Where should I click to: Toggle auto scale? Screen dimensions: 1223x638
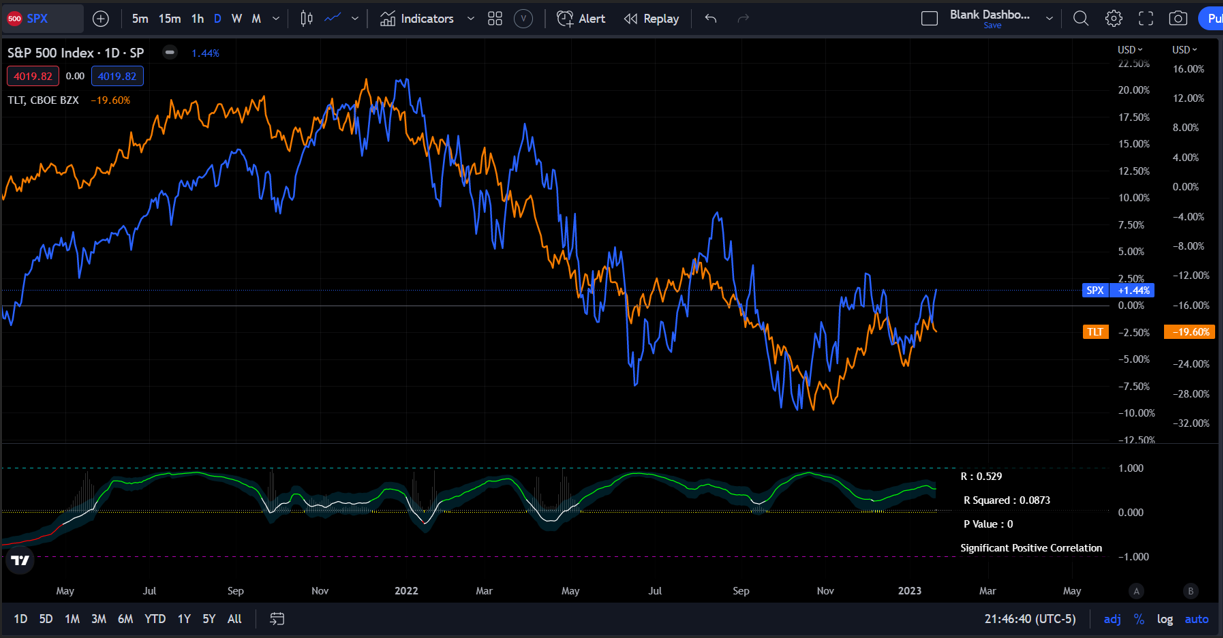(1197, 619)
